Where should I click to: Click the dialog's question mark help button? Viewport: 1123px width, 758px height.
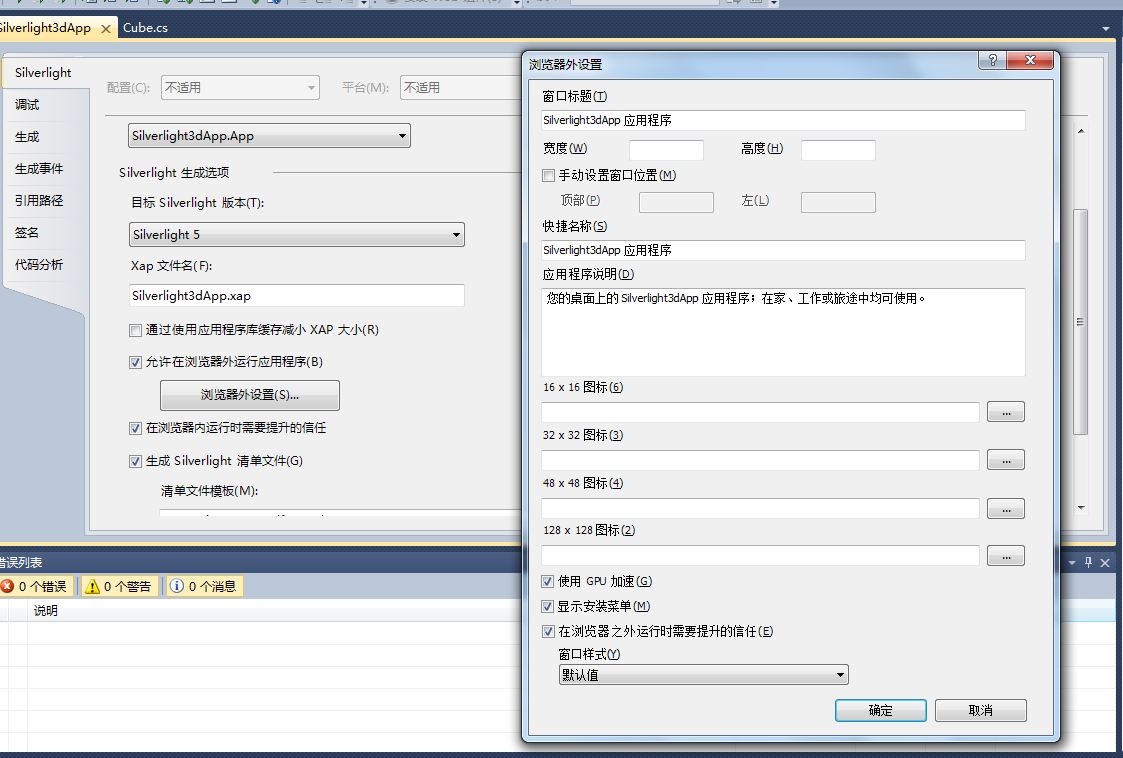[x=992, y=61]
